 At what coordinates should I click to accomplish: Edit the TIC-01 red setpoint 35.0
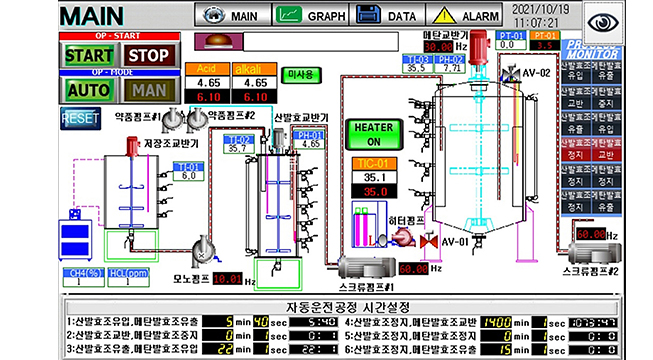point(375,192)
